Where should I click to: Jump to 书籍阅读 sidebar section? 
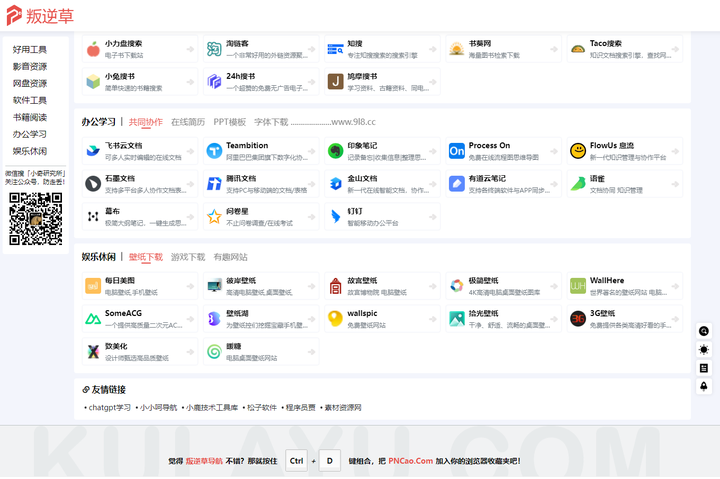pyautogui.click(x=30, y=117)
